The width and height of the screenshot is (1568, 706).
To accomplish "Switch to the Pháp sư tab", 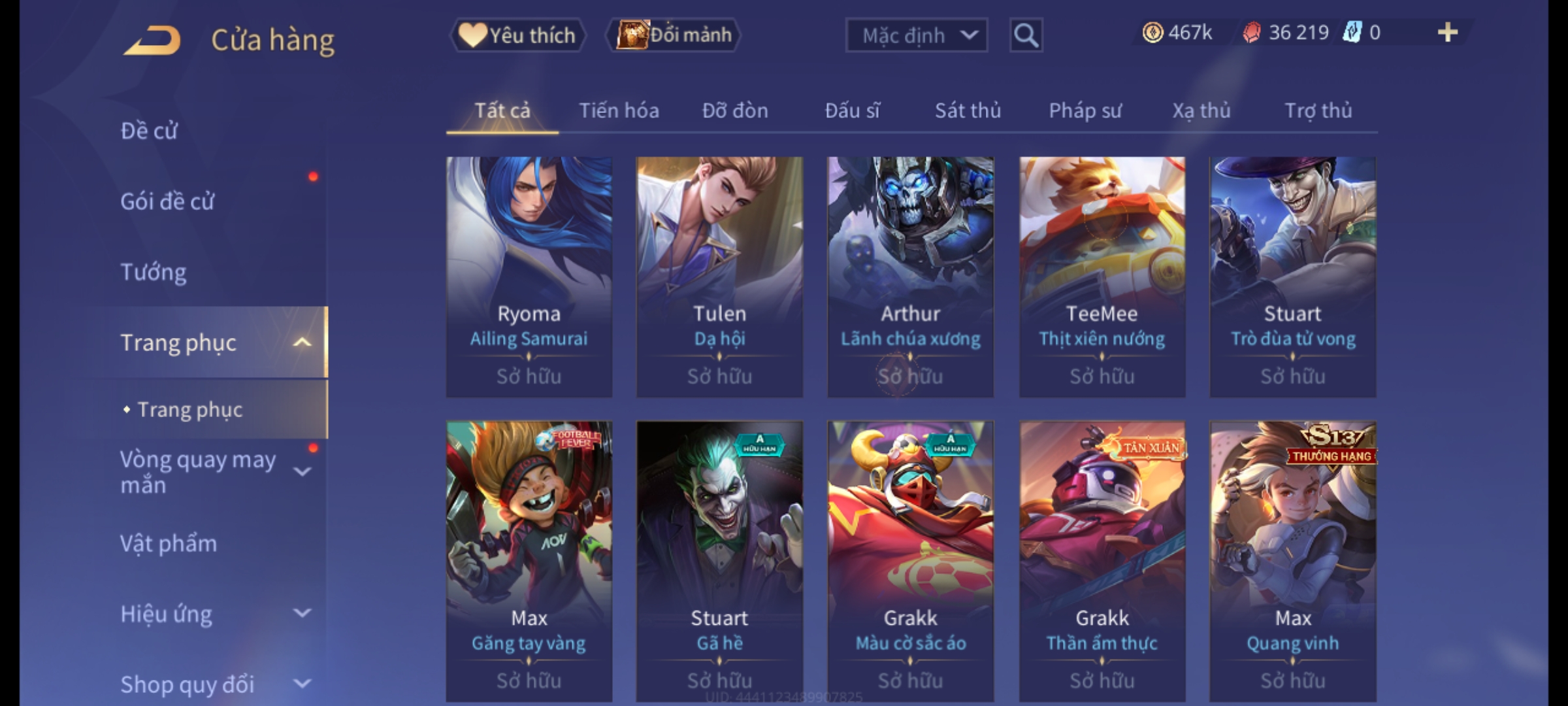I will coord(1085,110).
